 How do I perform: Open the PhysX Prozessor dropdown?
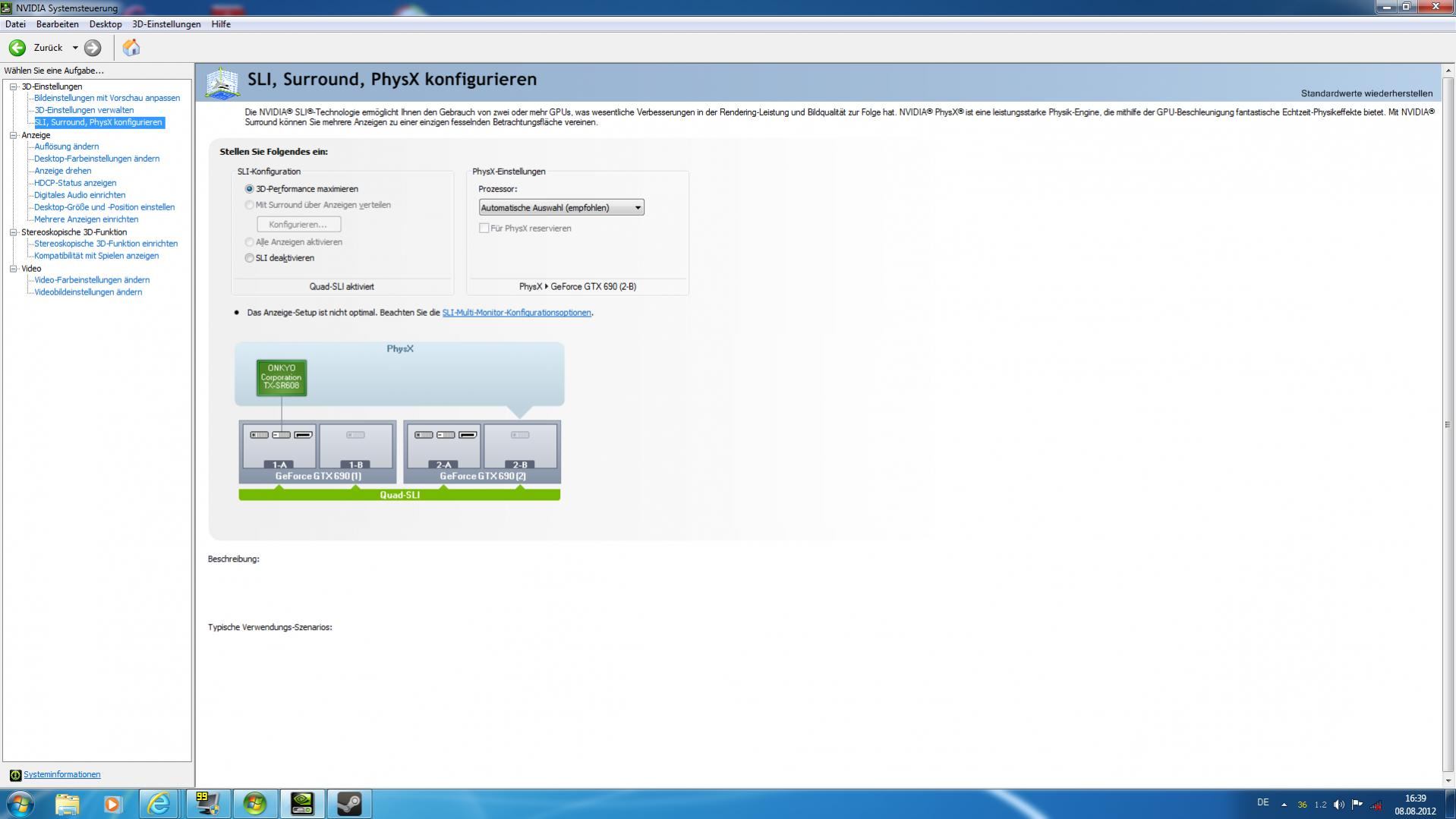click(561, 208)
